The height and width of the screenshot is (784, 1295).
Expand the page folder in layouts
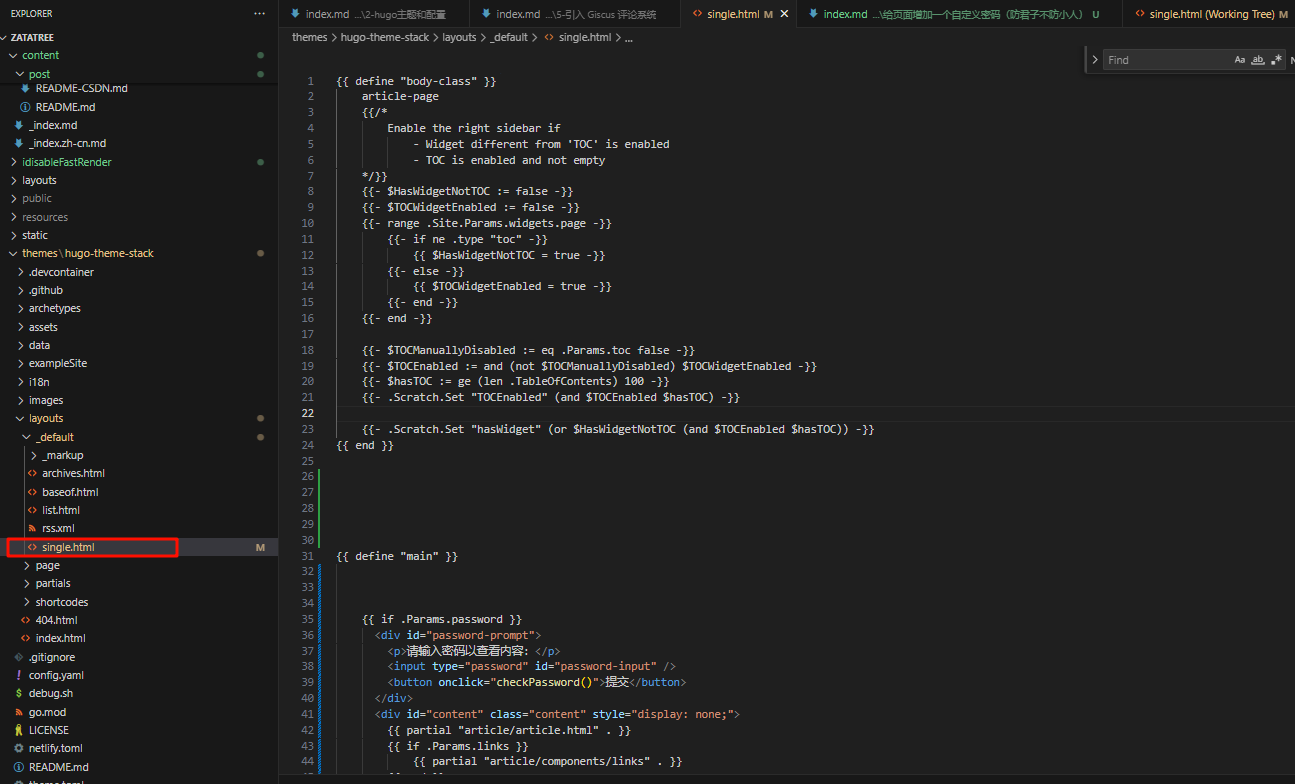pos(27,565)
